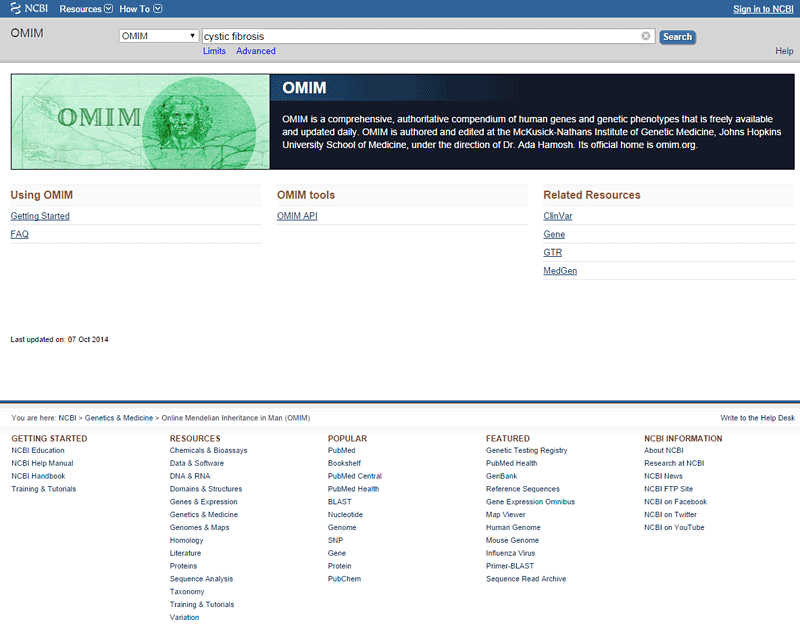Click the OMIM Vitruvian banner image
The image size is (800, 626).
(x=140, y=122)
